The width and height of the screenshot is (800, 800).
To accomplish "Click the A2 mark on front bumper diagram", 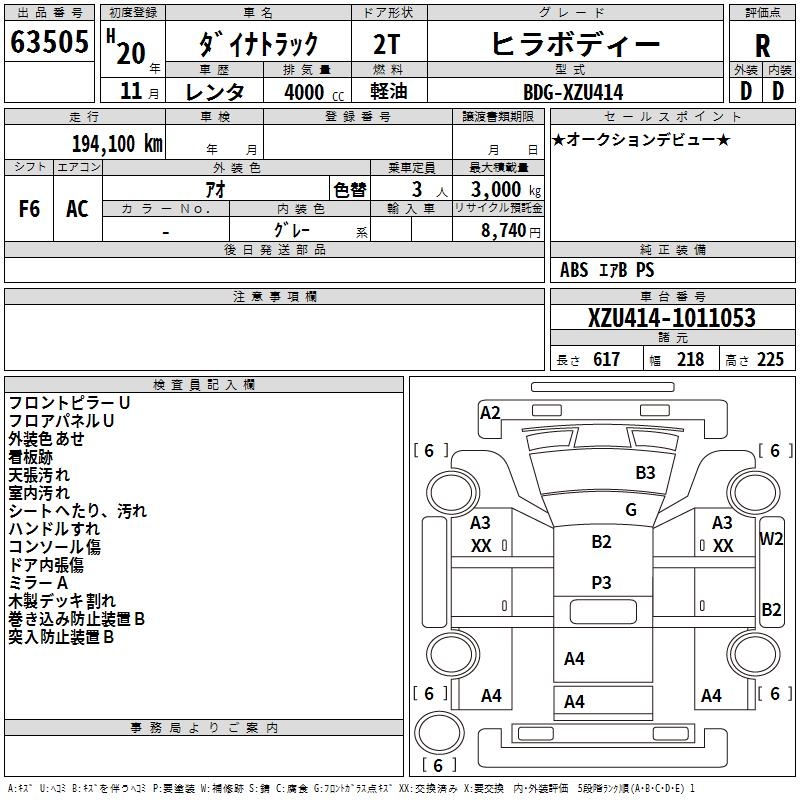I will click(490, 413).
